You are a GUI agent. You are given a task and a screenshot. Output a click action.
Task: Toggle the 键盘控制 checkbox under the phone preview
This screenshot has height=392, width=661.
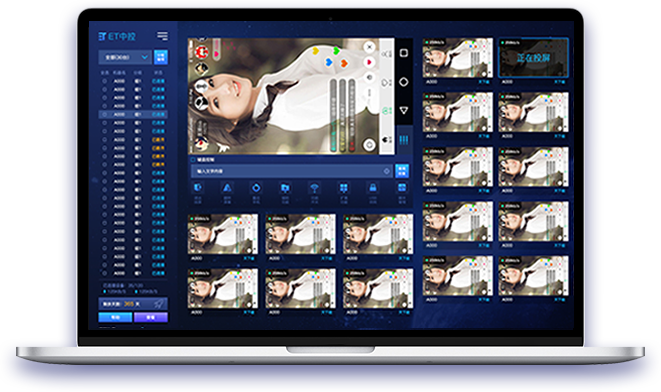tap(193, 160)
